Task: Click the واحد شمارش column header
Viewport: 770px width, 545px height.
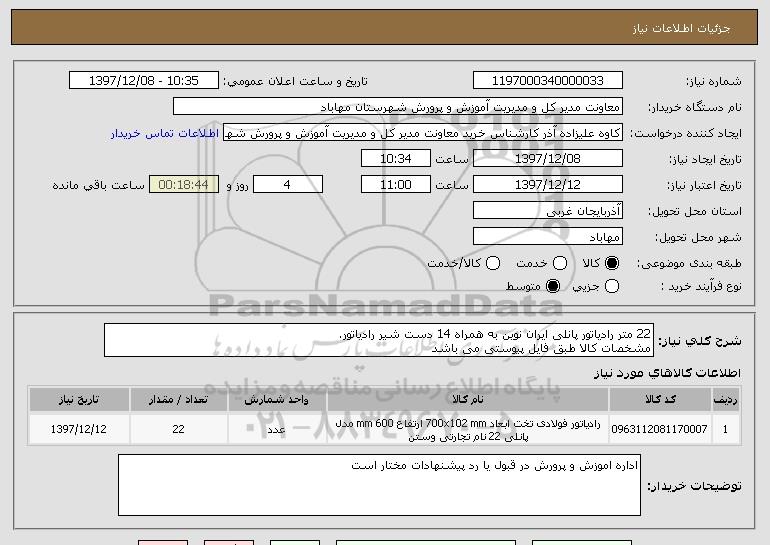Action: point(277,400)
